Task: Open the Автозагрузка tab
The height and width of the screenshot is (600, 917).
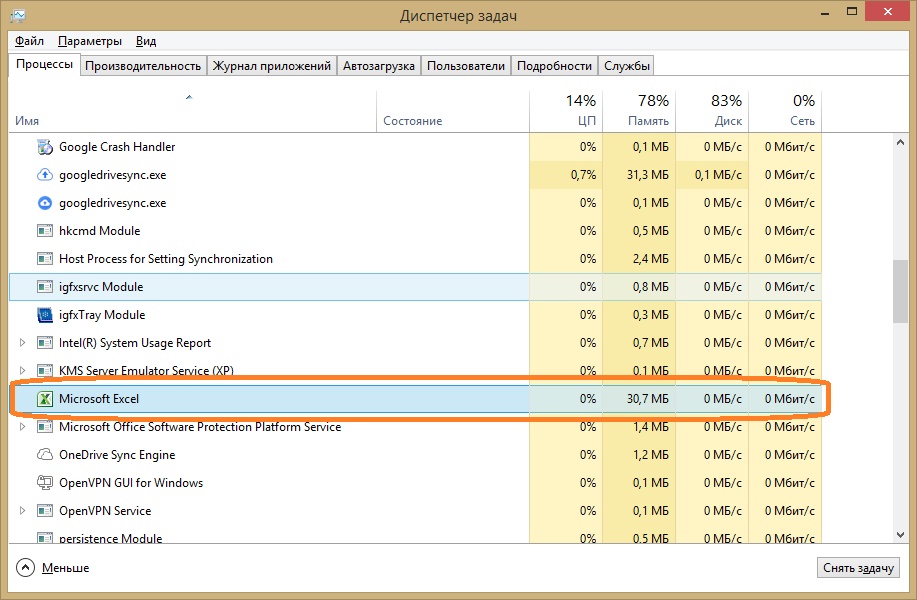Action: point(378,66)
